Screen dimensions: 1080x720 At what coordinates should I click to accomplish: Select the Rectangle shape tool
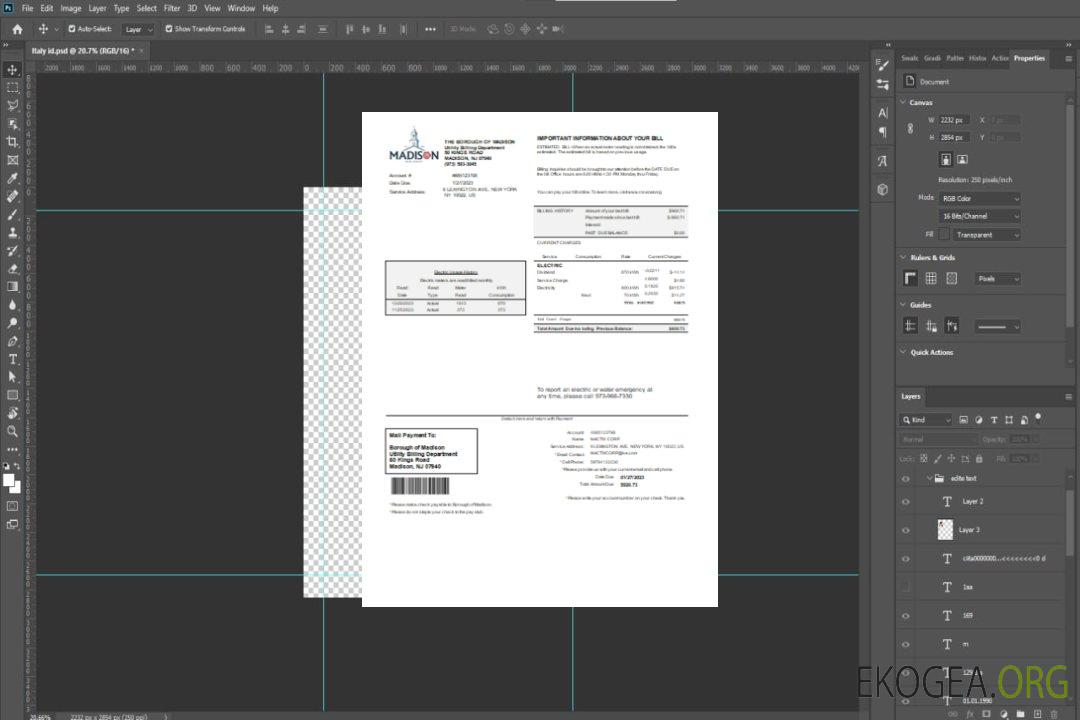(12, 395)
